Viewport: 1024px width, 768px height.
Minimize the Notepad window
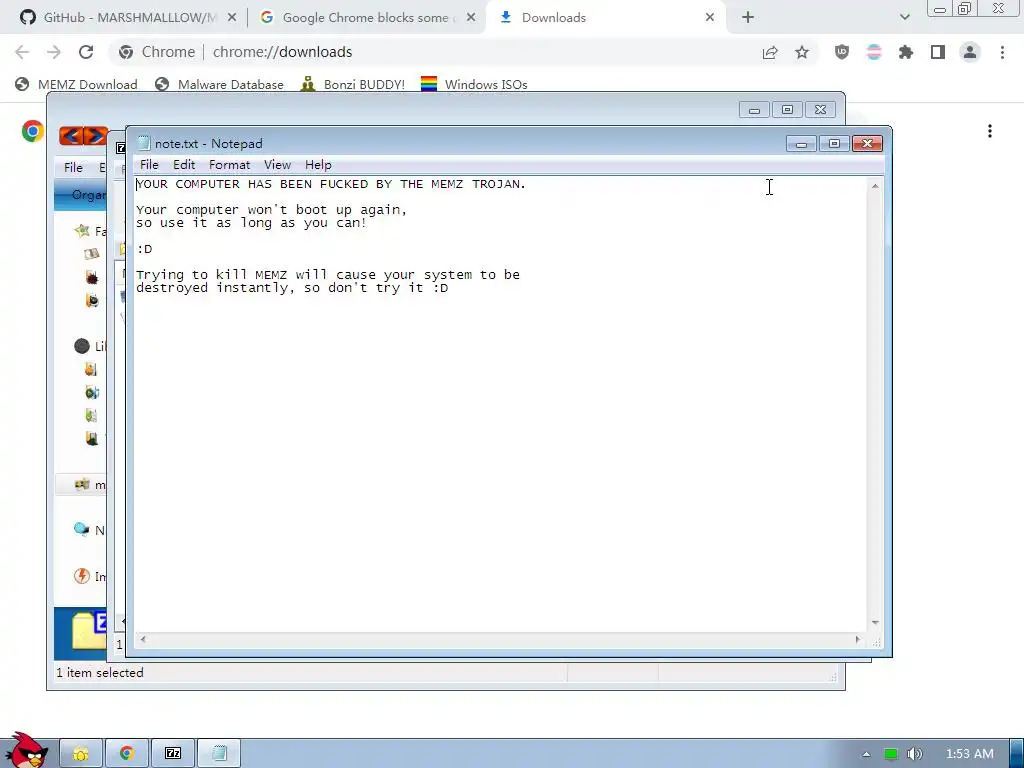(801, 144)
